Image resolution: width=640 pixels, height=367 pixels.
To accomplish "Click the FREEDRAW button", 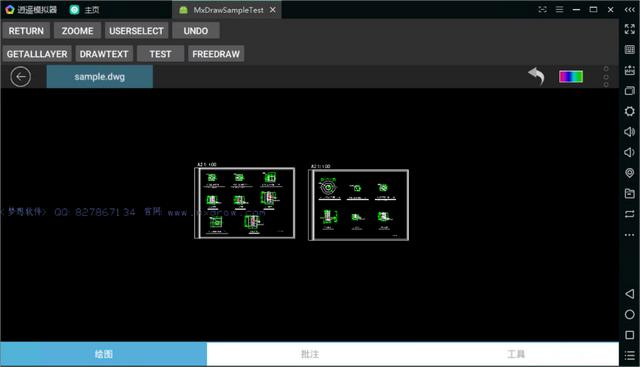I will 216,54.
